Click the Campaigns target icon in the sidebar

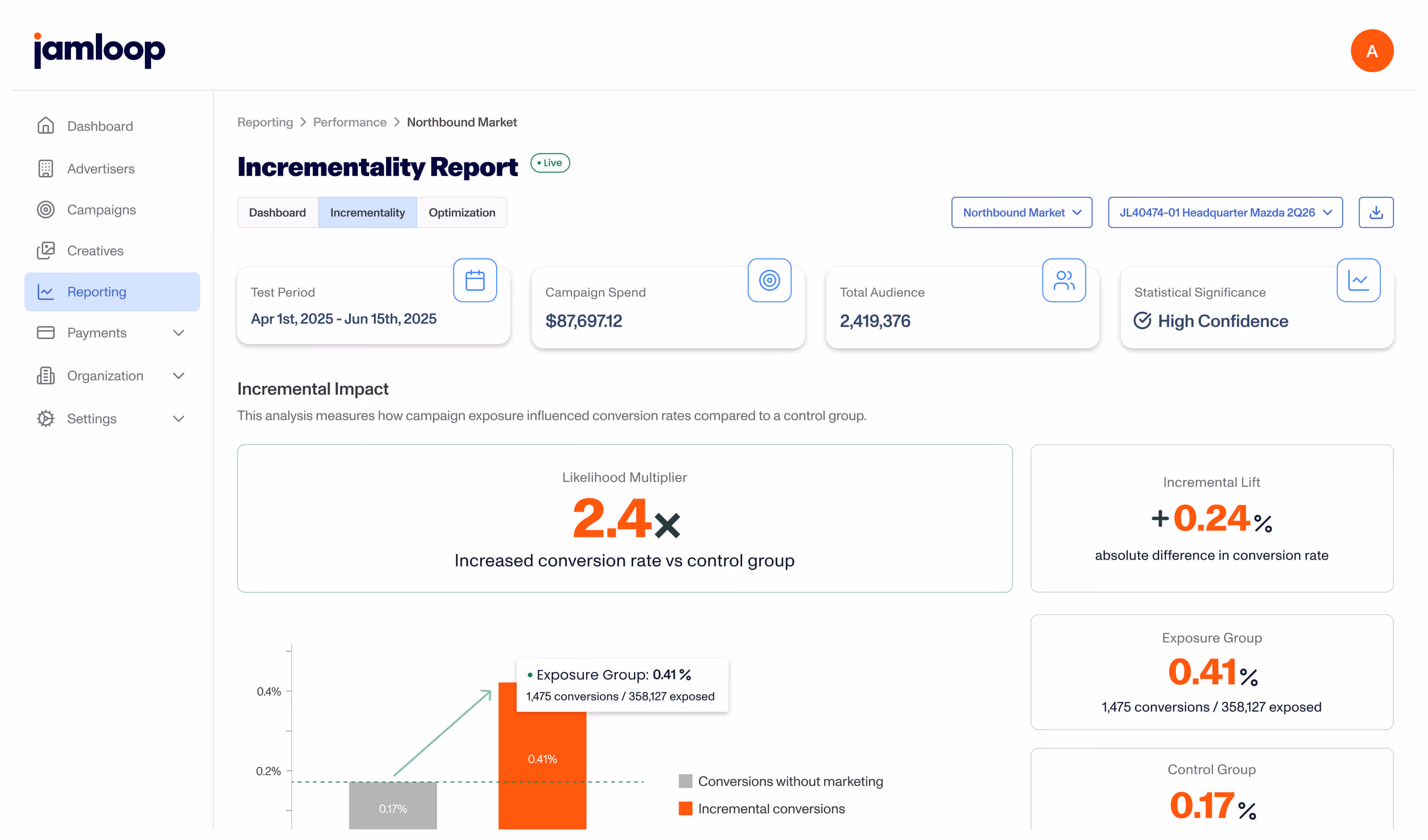(46, 210)
